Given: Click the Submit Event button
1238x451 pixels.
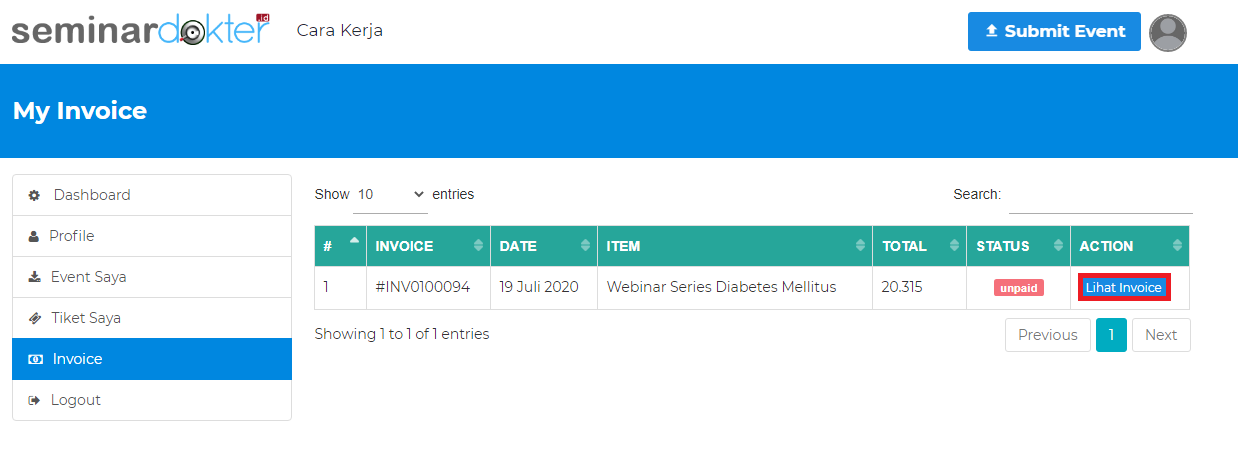Looking at the screenshot, I should [x=1054, y=32].
